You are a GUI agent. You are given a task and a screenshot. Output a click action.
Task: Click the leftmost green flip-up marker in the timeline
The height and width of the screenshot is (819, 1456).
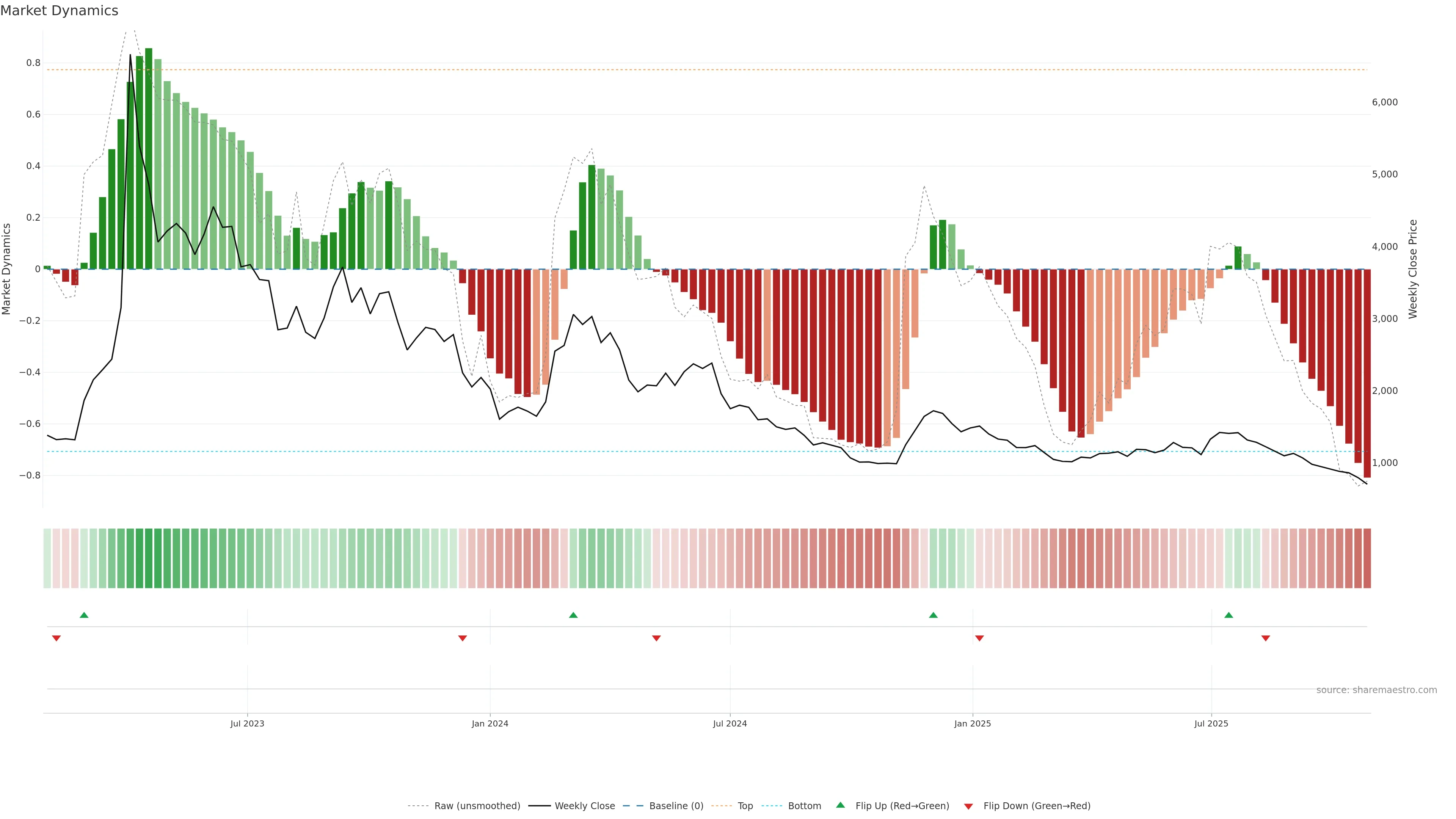tap(84, 615)
